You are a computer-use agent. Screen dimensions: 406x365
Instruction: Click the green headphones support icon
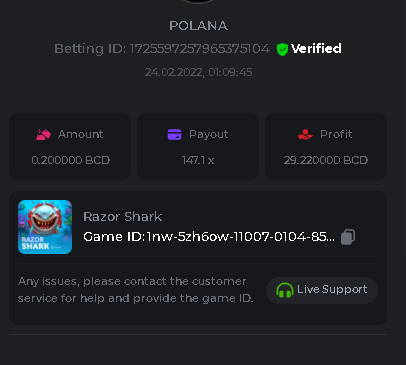(x=285, y=290)
